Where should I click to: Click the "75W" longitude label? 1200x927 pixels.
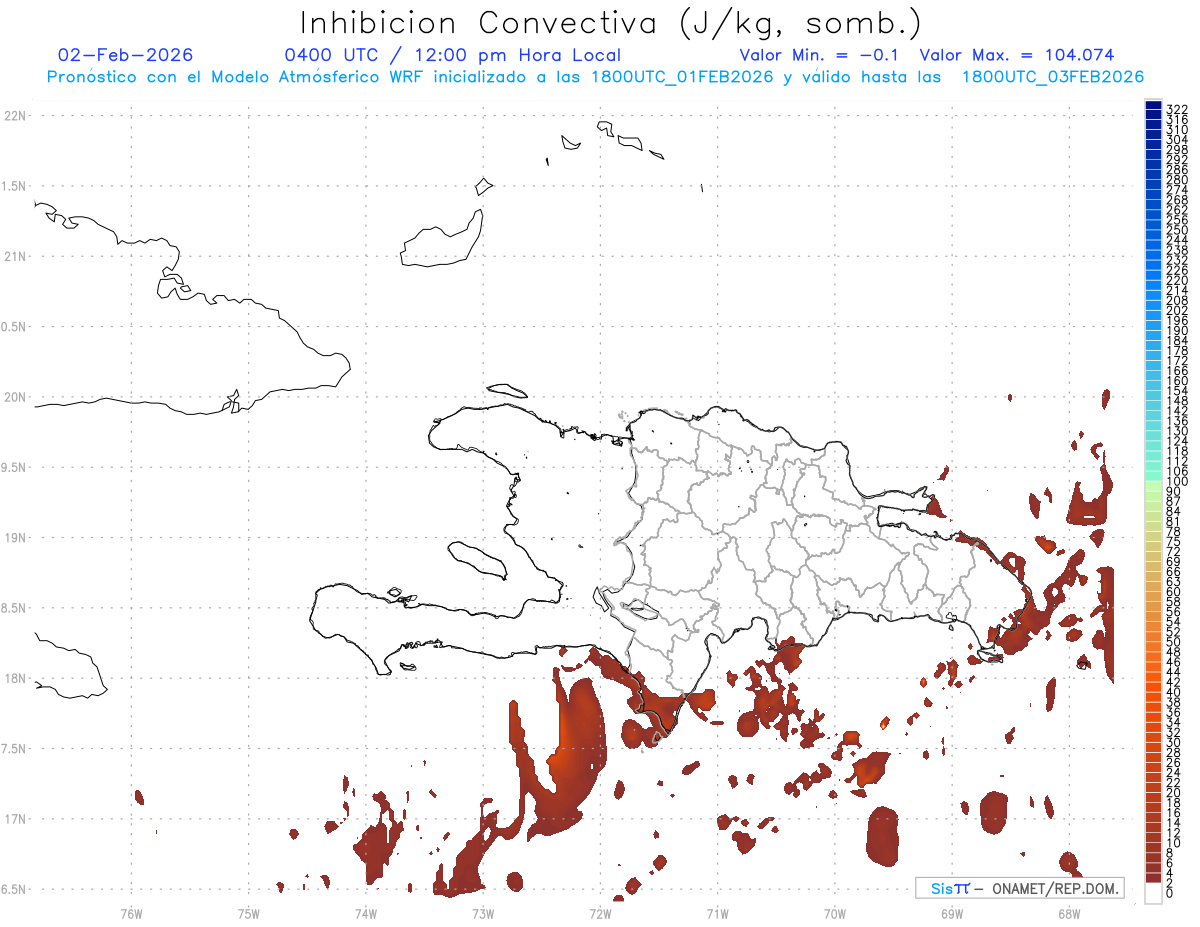click(248, 913)
